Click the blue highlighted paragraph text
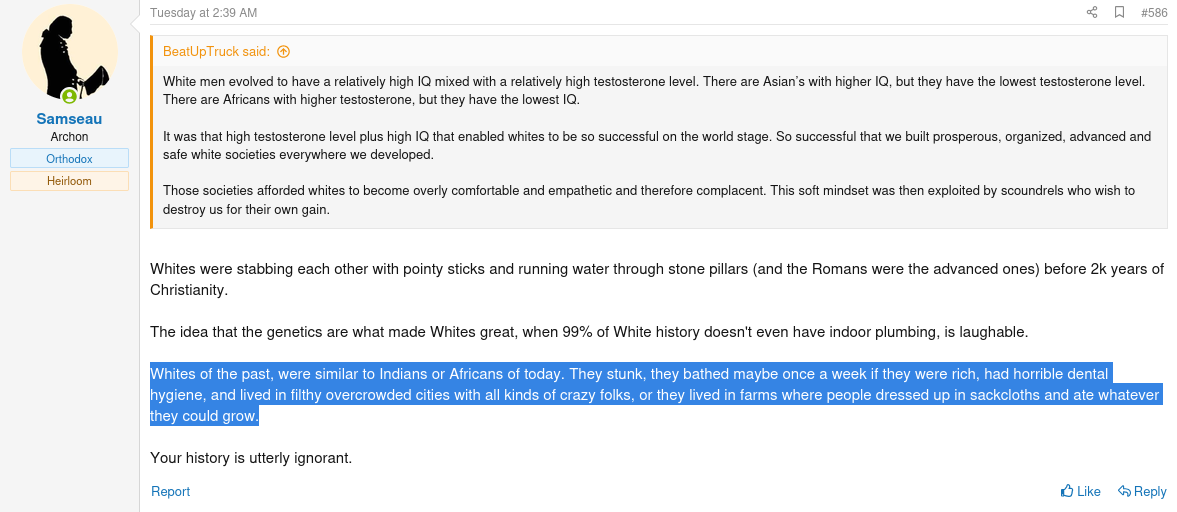The height and width of the screenshot is (512, 1177). pyautogui.click(x=656, y=394)
